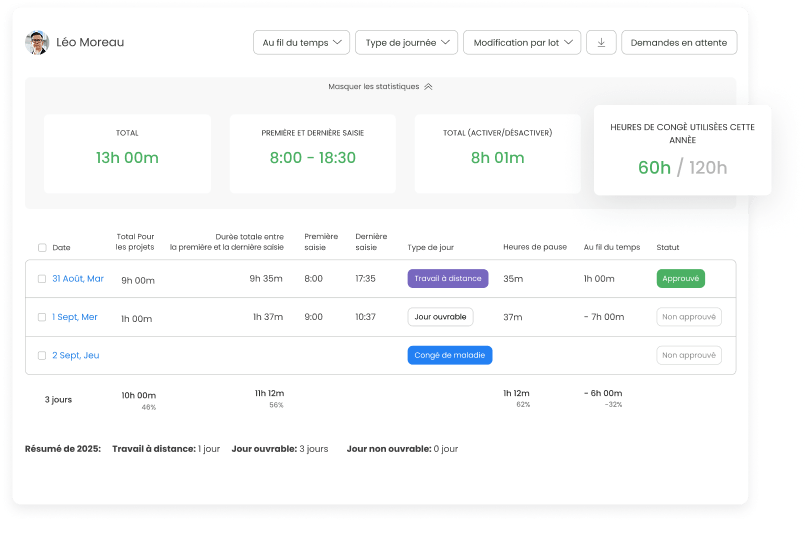Select the 1 Sept, Mer row checkbox
Screen dimensions: 806x550
click(x=42, y=317)
